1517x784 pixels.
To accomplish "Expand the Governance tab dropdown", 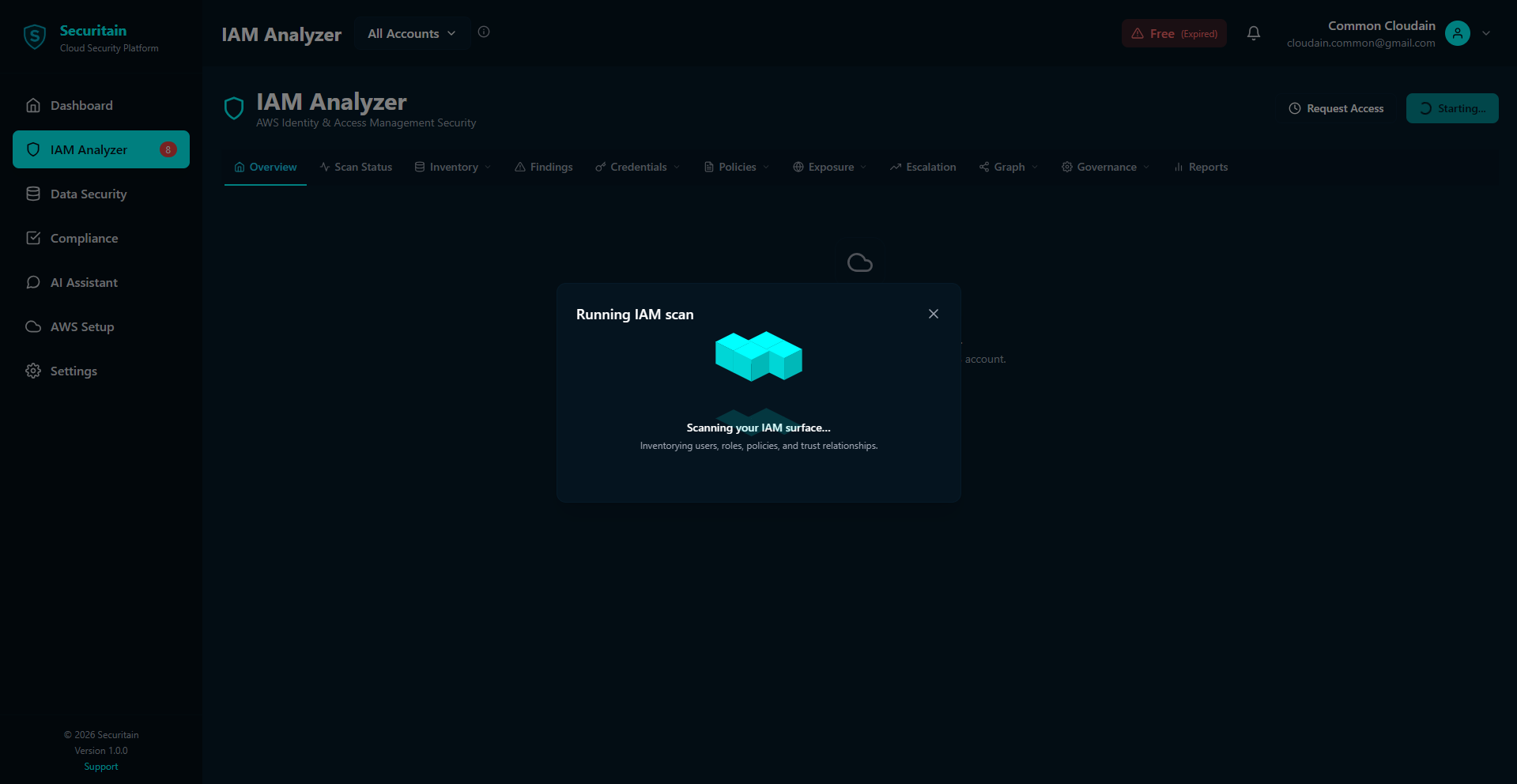I will (1106, 167).
